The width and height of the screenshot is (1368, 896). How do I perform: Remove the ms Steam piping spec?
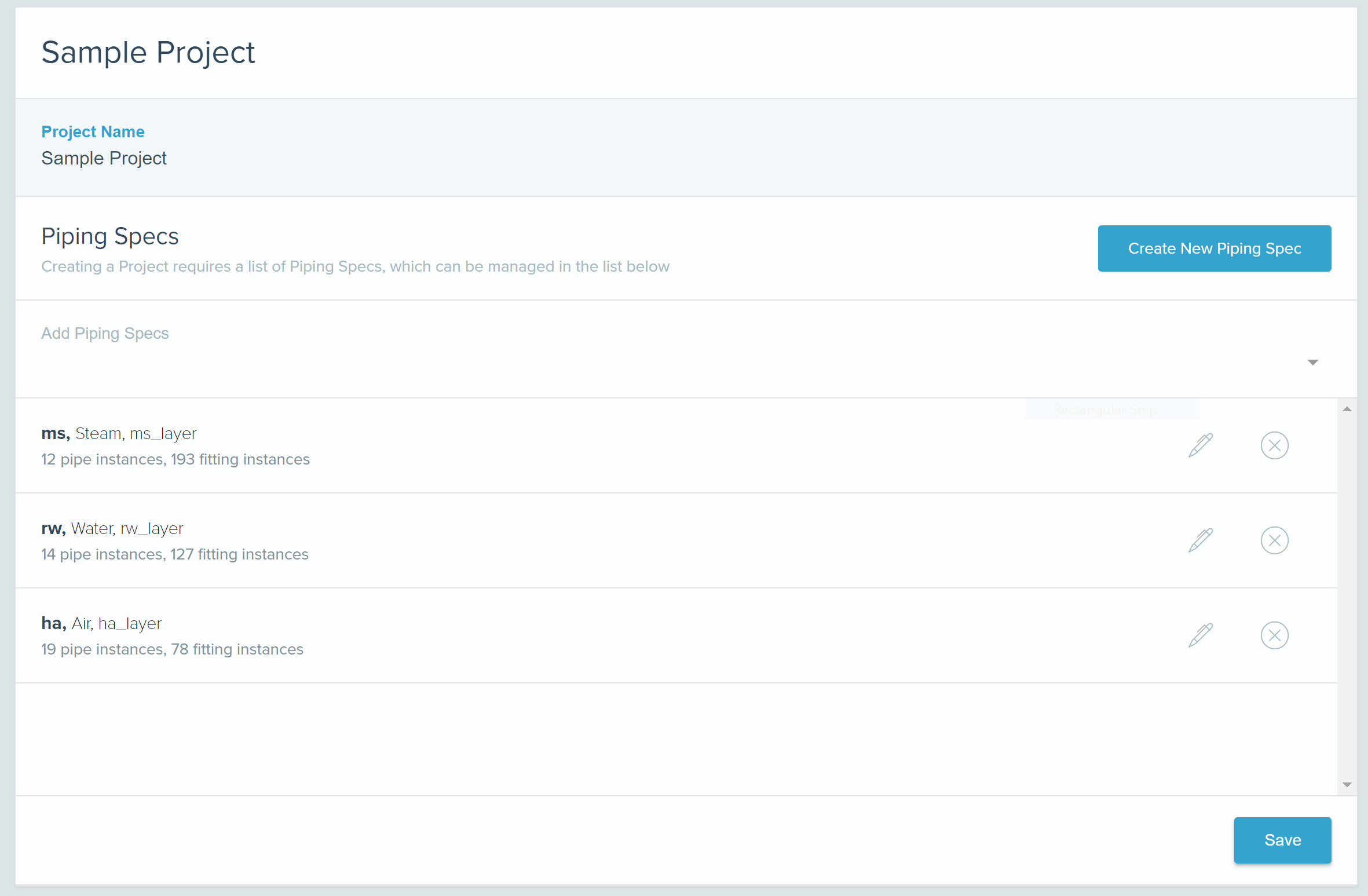coord(1274,445)
